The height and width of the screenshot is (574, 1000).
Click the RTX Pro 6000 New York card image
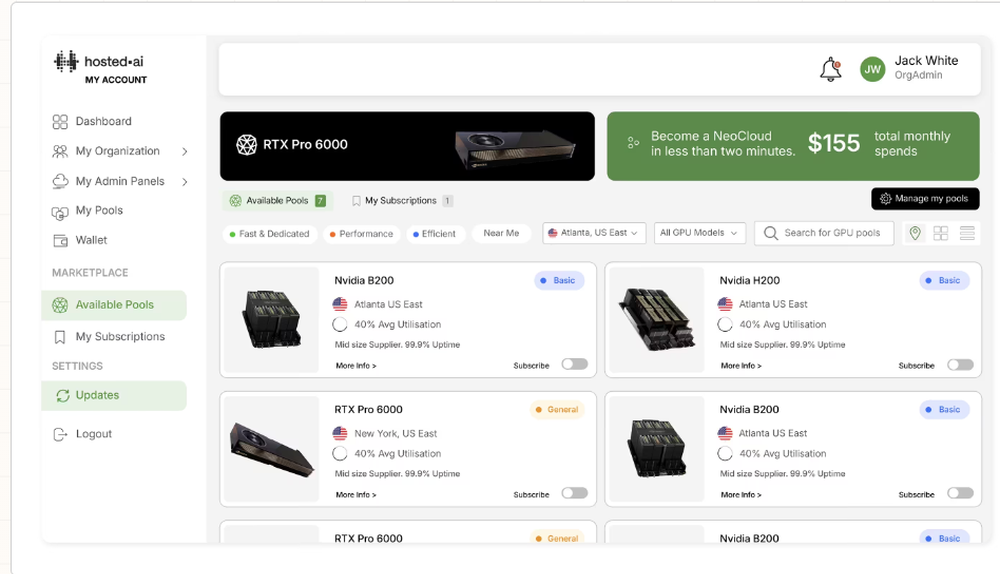pos(272,449)
